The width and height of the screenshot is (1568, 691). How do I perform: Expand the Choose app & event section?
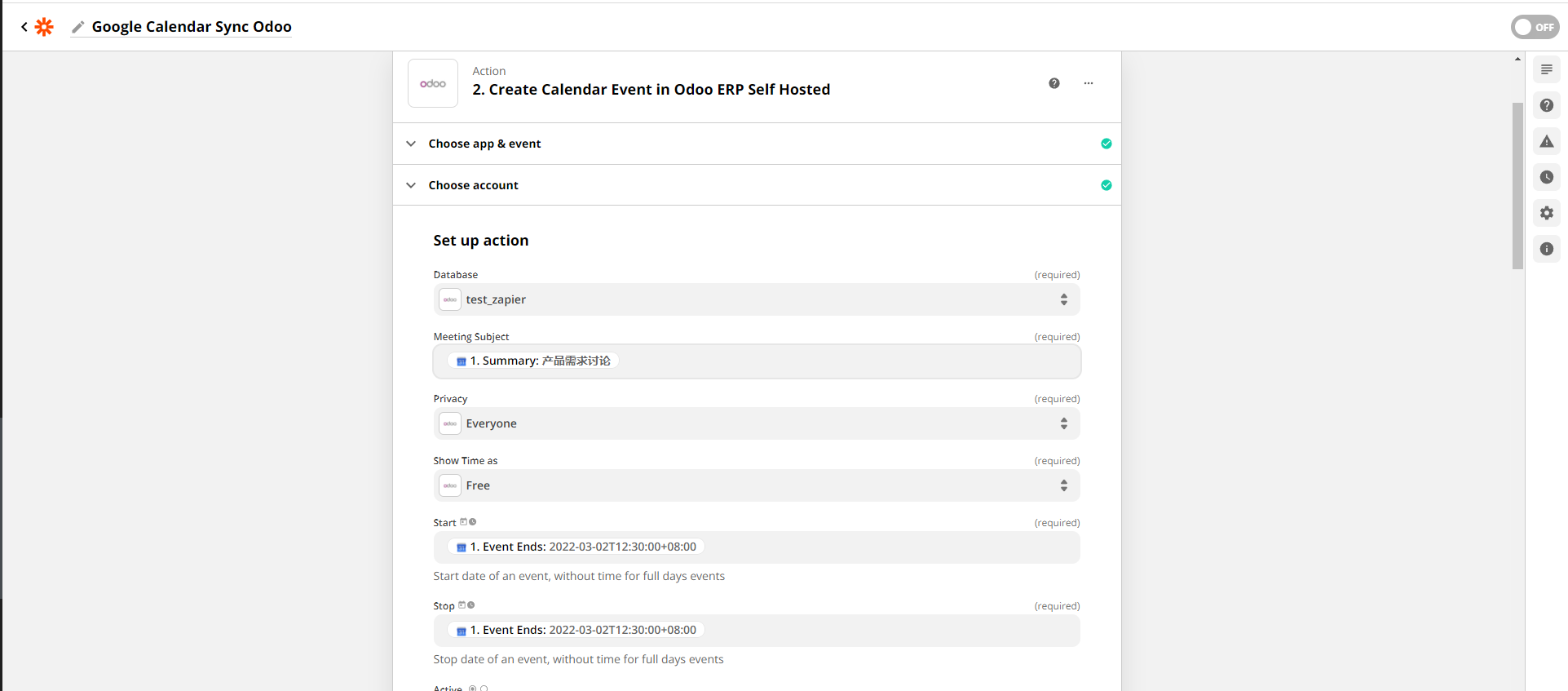484,144
